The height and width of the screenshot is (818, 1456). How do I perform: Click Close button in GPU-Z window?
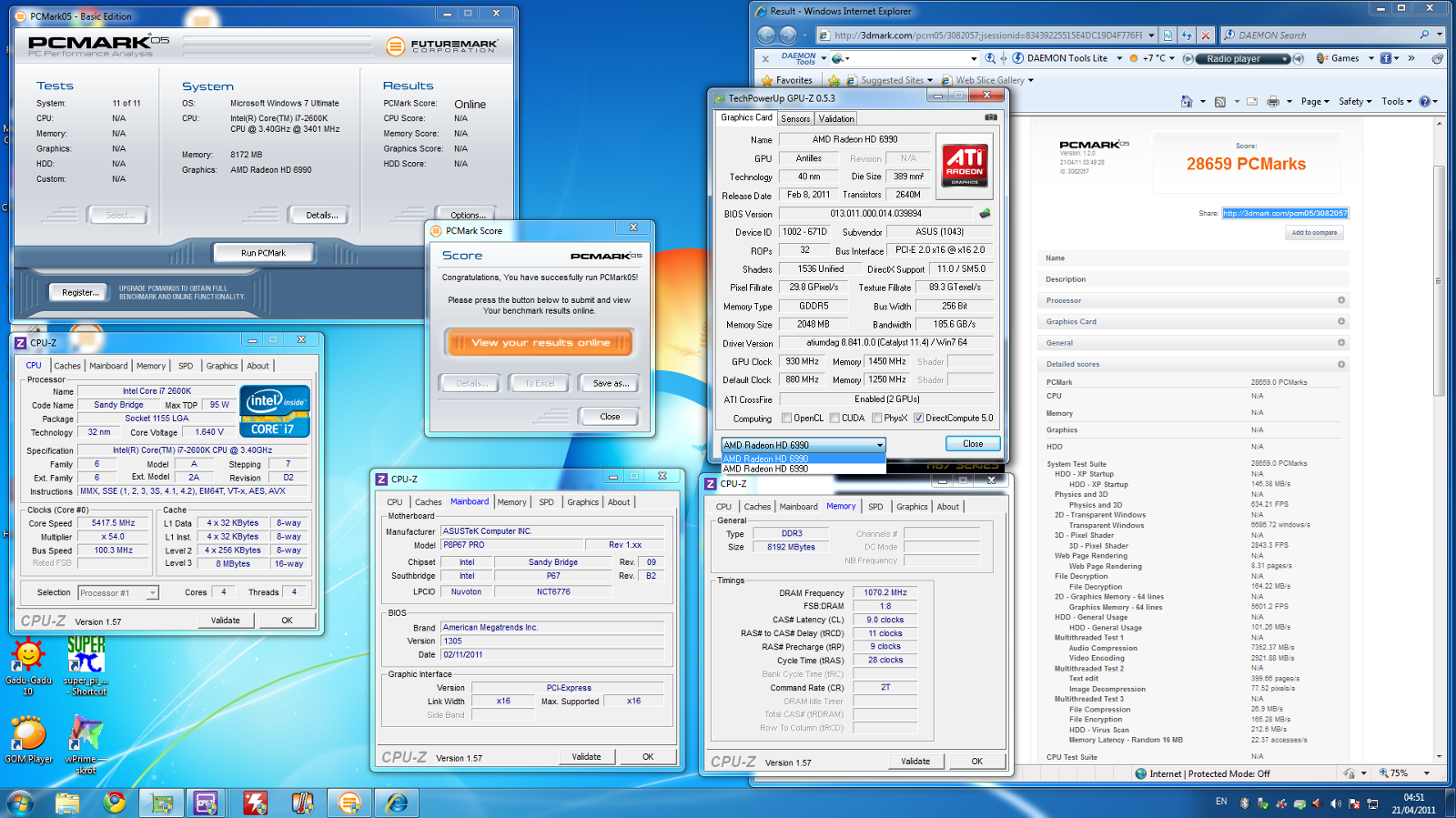(973, 444)
